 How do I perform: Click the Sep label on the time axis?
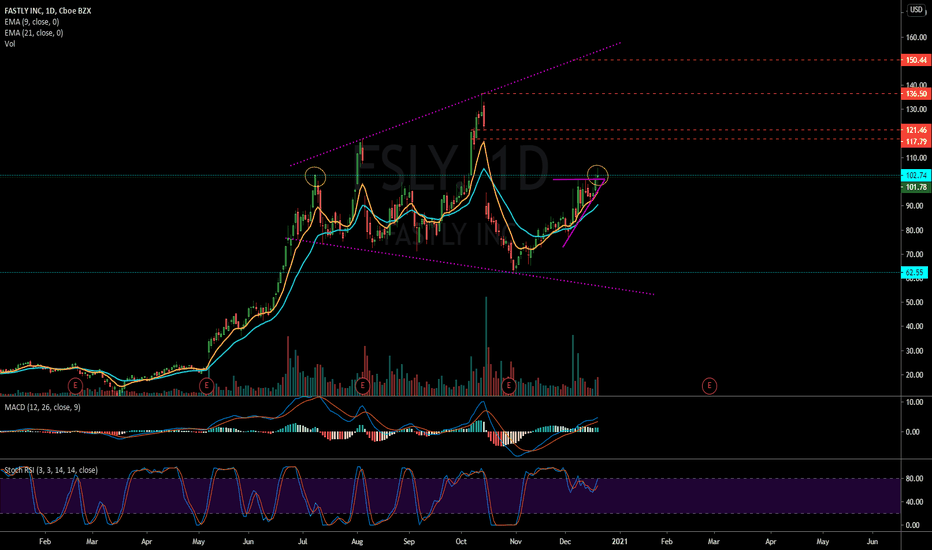coord(409,542)
